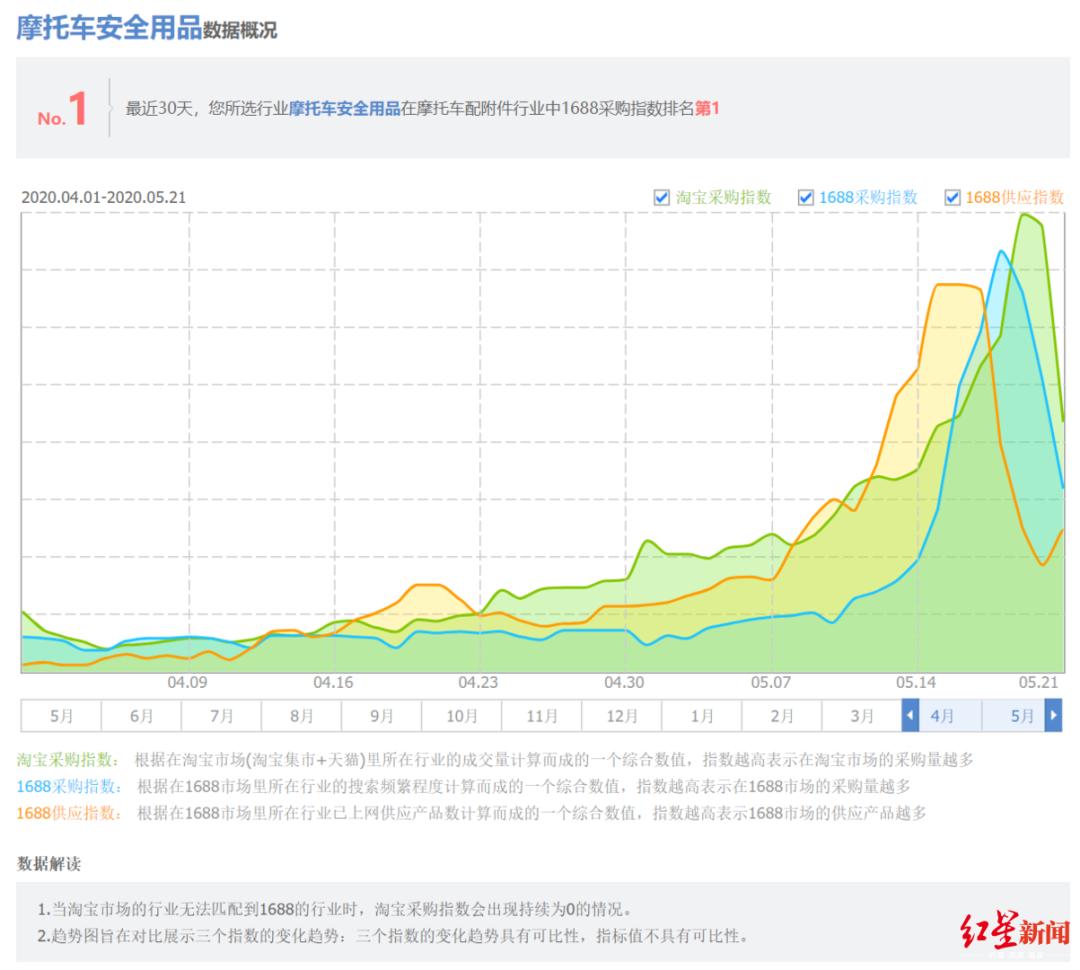1080x970 pixels.
Task: Open the 12月 month view
Action: 622,716
